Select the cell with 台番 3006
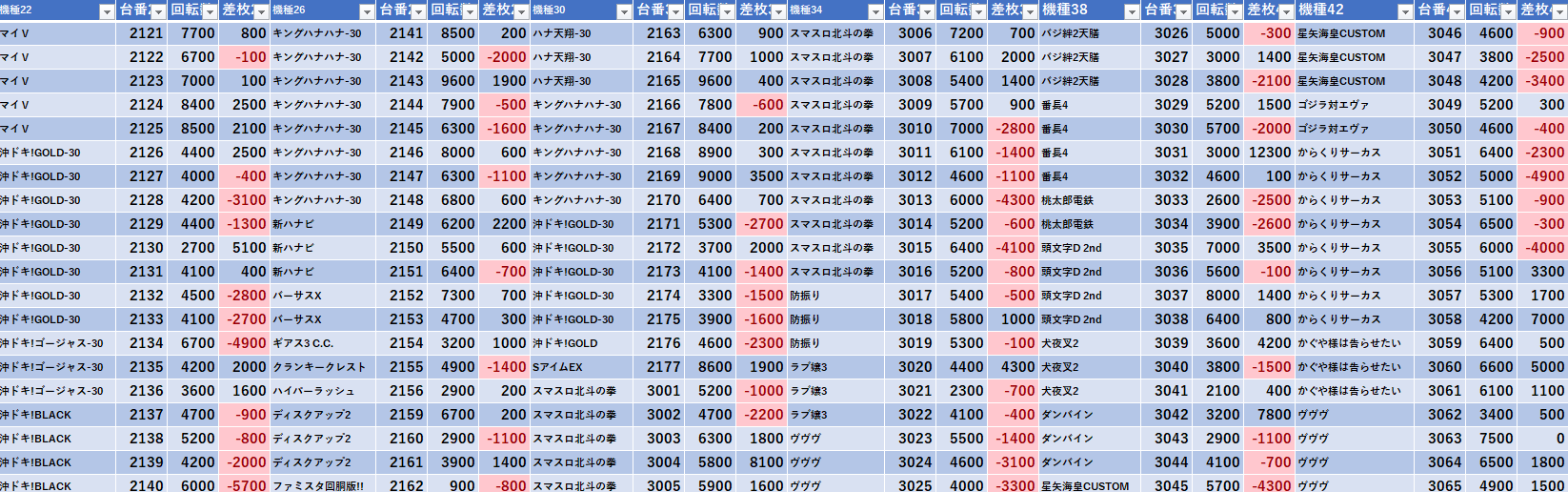1568x492 pixels. pyautogui.click(x=911, y=33)
